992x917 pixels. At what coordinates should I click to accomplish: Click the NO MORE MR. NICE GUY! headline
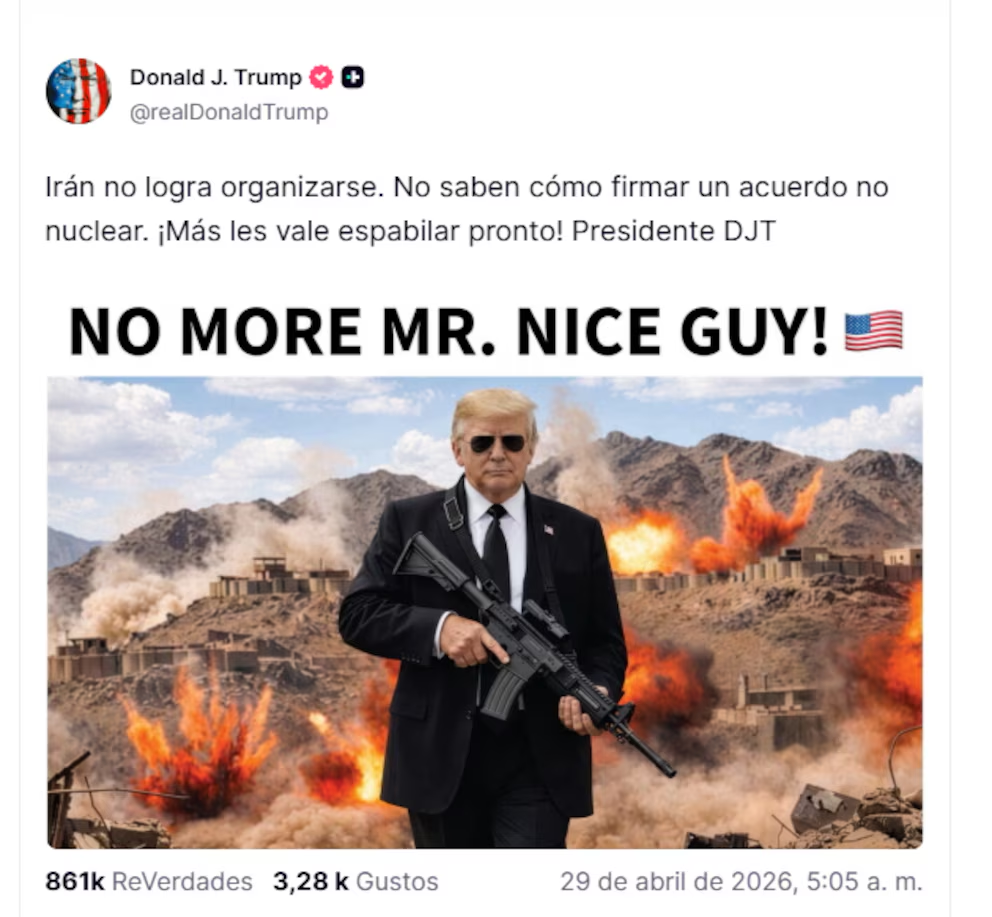click(x=449, y=331)
